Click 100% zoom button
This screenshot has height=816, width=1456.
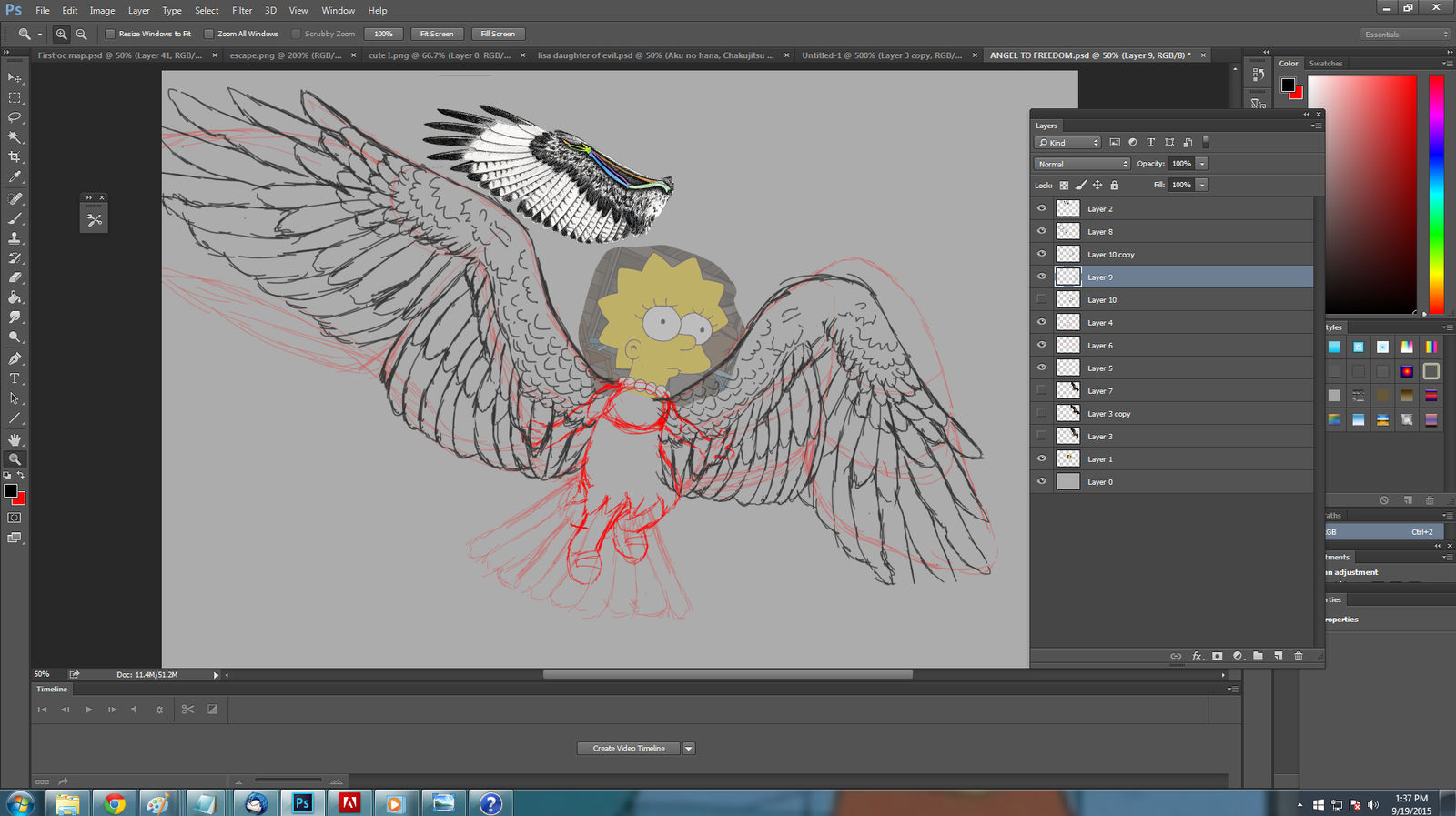[x=384, y=34]
